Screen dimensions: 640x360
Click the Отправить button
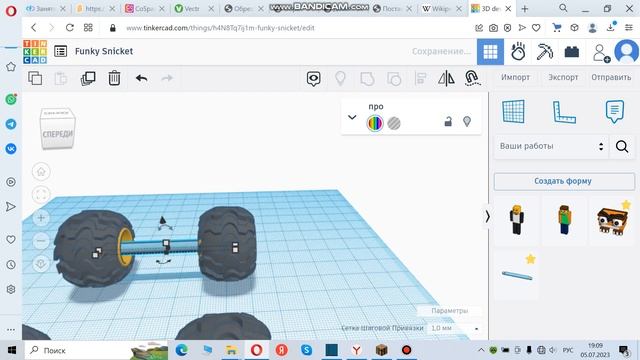point(611,77)
